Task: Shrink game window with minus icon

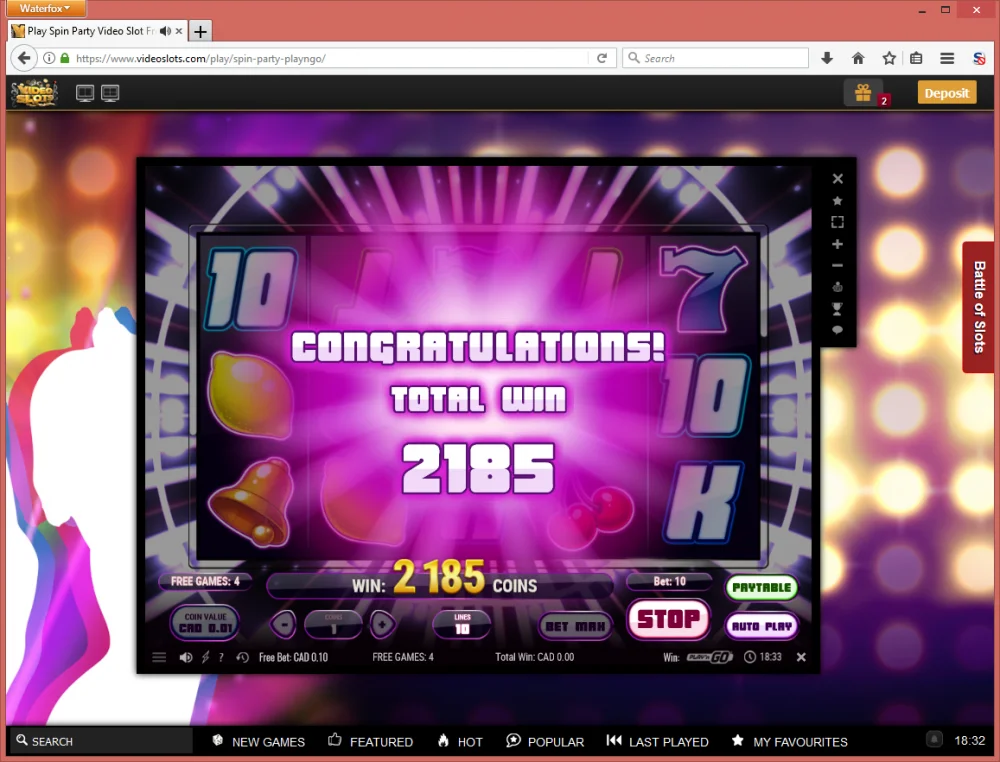Action: point(838,265)
